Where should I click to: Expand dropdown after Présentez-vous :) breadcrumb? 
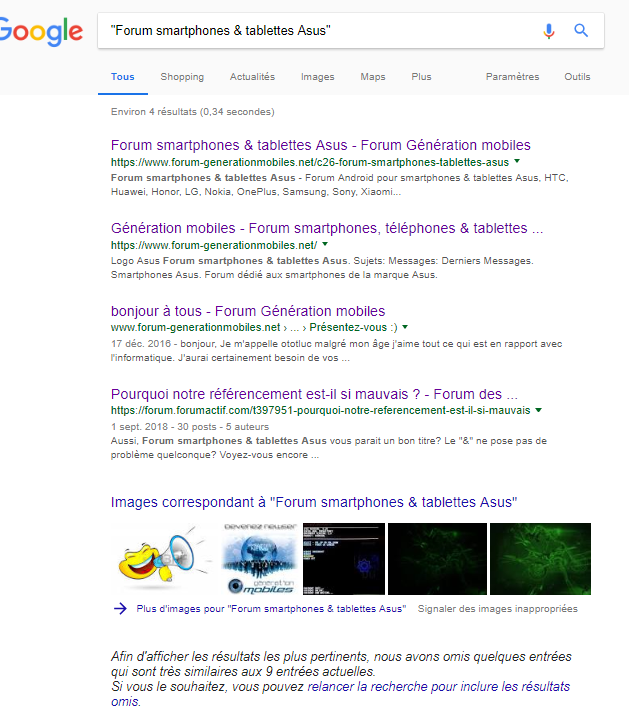pos(405,327)
